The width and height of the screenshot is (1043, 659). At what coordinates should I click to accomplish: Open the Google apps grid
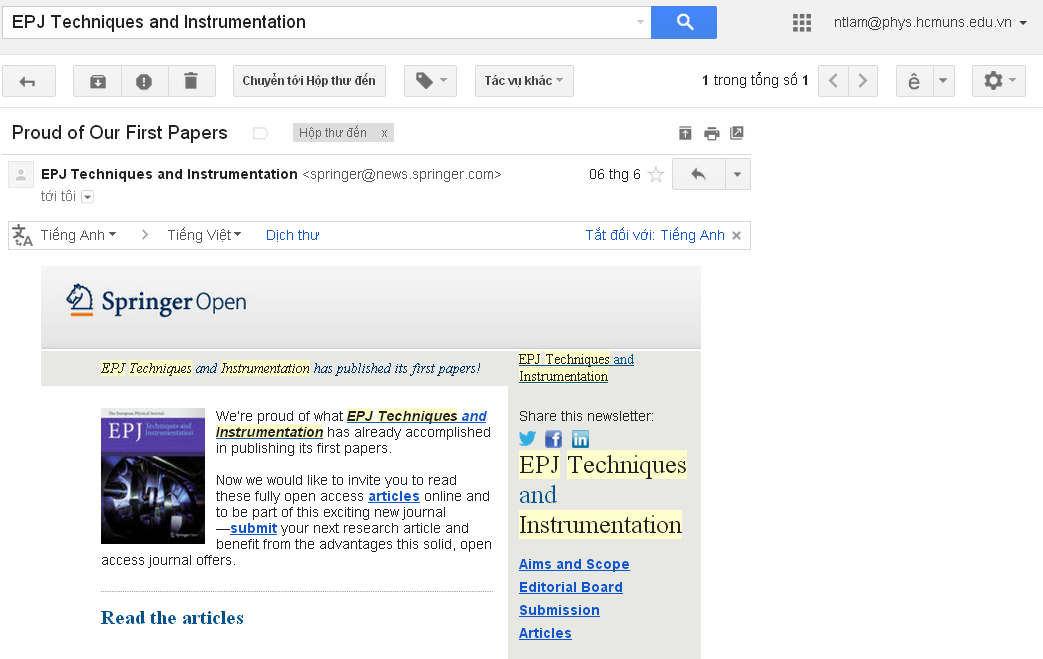pyautogui.click(x=802, y=23)
